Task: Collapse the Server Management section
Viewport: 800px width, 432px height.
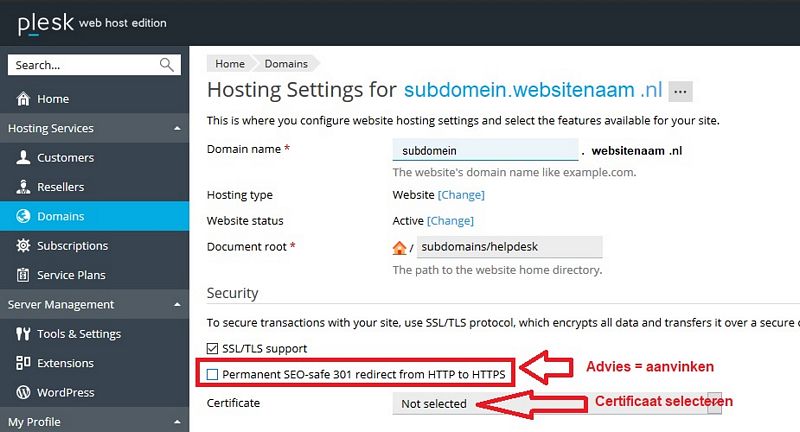Action: point(177,304)
